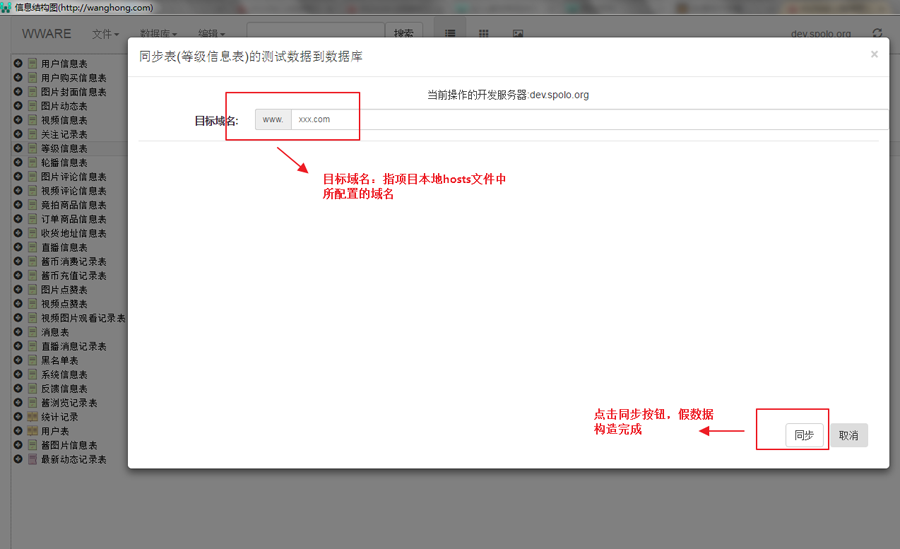The width and height of the screenshot is (900, 549).
Task: Click table icon of 黑名单表 row
Action: (x=33, y=360)
